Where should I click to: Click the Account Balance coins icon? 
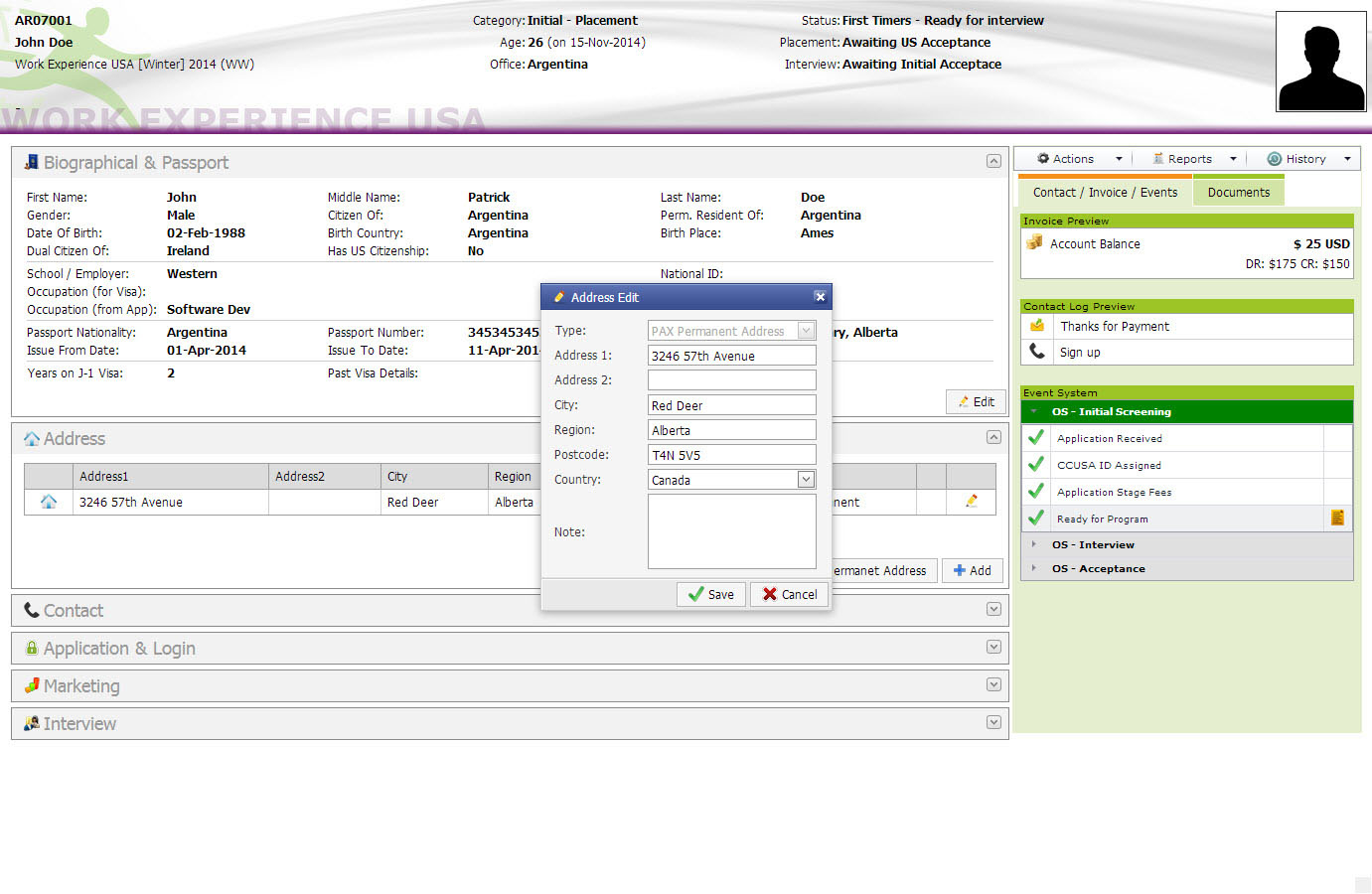1034,243
